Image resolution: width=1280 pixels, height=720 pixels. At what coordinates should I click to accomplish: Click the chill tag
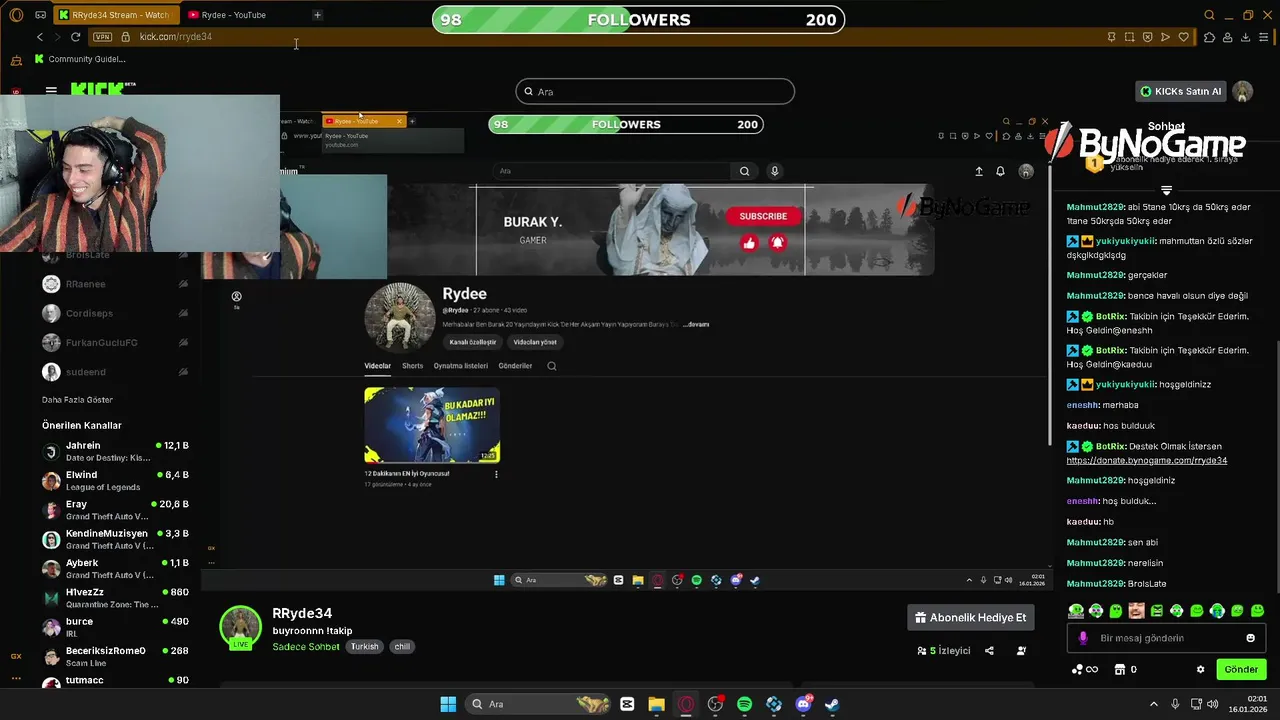point(402,647)
